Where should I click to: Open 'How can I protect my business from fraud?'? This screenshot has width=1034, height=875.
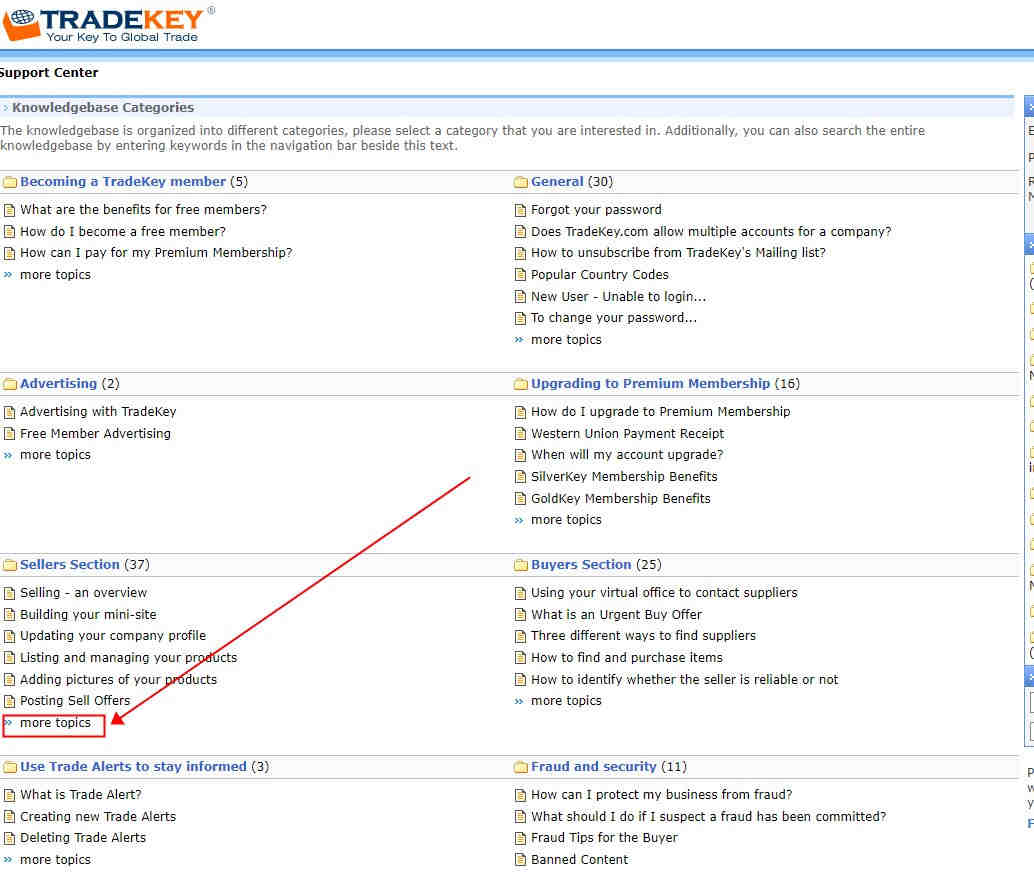tap(661, 795)
